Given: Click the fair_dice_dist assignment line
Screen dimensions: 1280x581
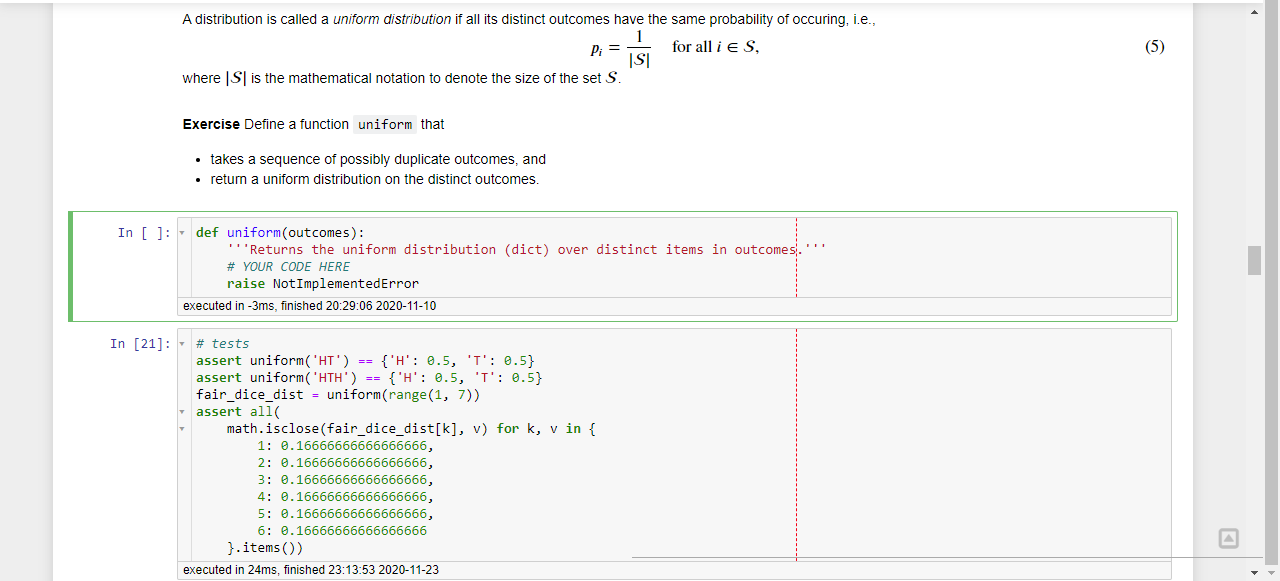Looking at the screenshot, I should (x=338, y=395).
